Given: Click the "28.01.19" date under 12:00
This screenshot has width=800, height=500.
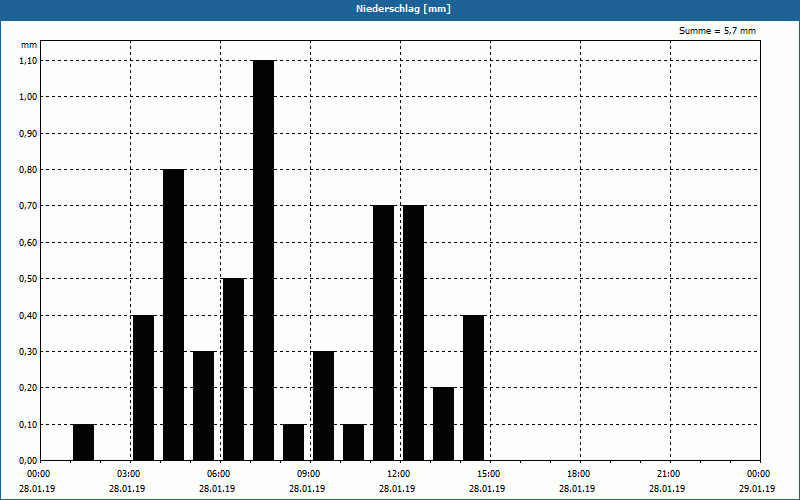Looking at the screenshot, I should coord(397,488).
